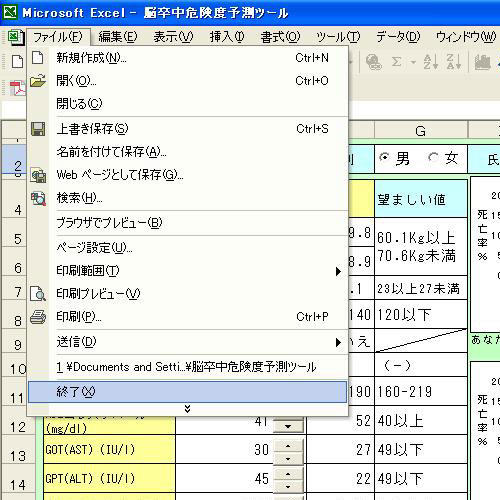The height and width of the screenshot is (500, 500).
Task: Choose Web ページとして保存(G) entry
Action: (188, 175)
